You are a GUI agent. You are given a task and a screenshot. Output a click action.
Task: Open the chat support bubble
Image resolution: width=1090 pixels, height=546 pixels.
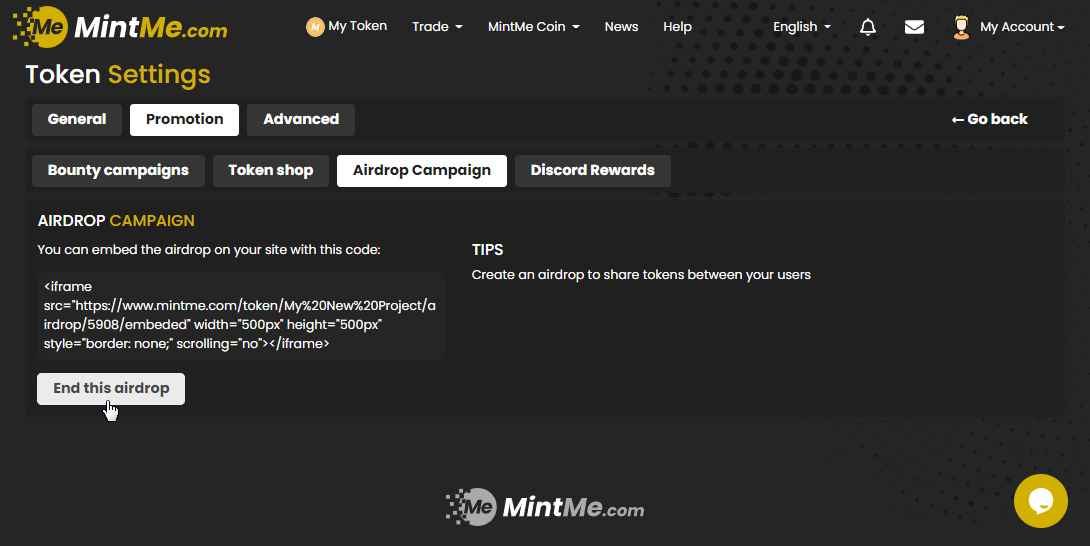[1040, 500]
